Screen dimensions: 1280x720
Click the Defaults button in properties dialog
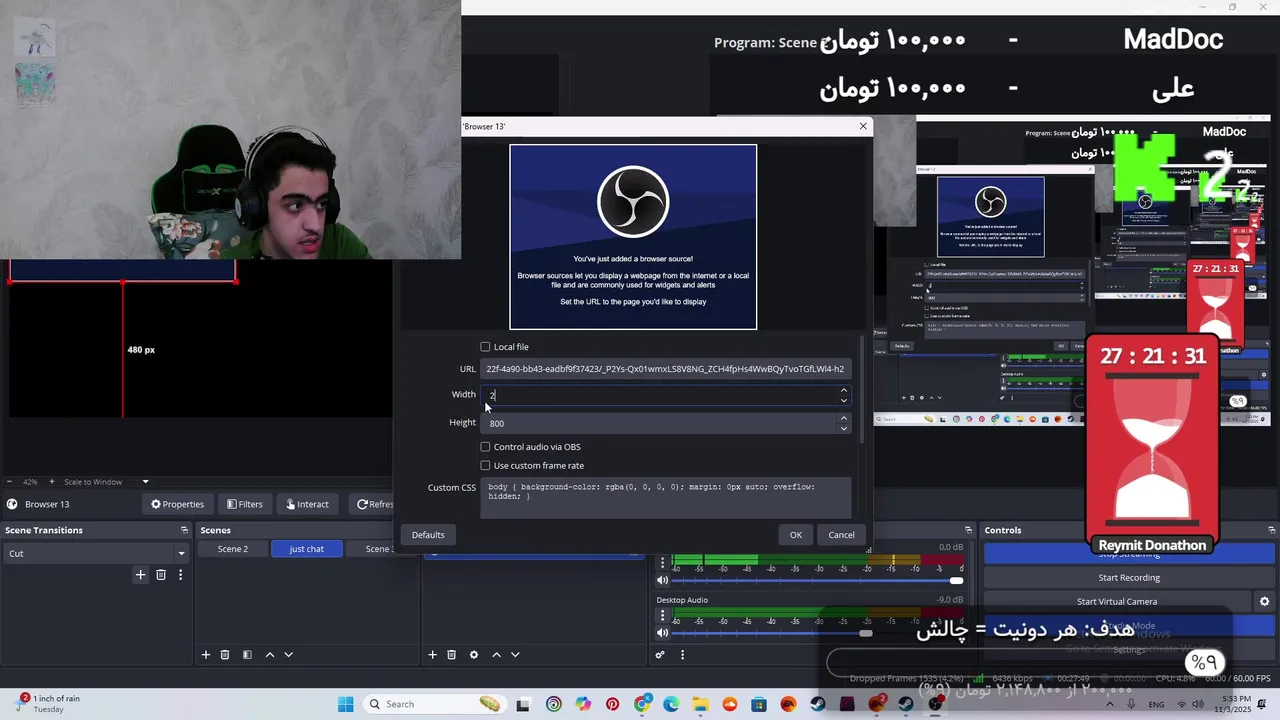click(x=428, y=535)
